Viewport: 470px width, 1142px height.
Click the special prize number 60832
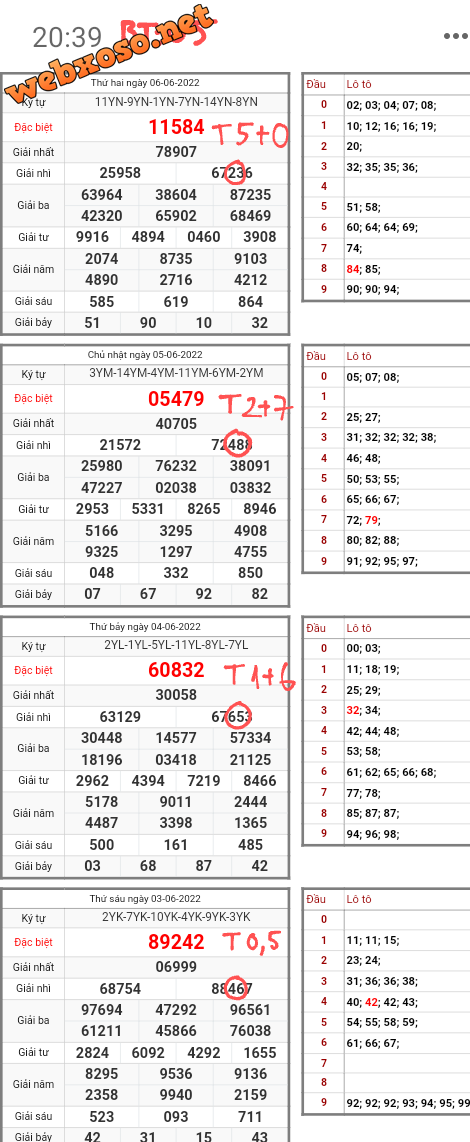coord(176,670)
